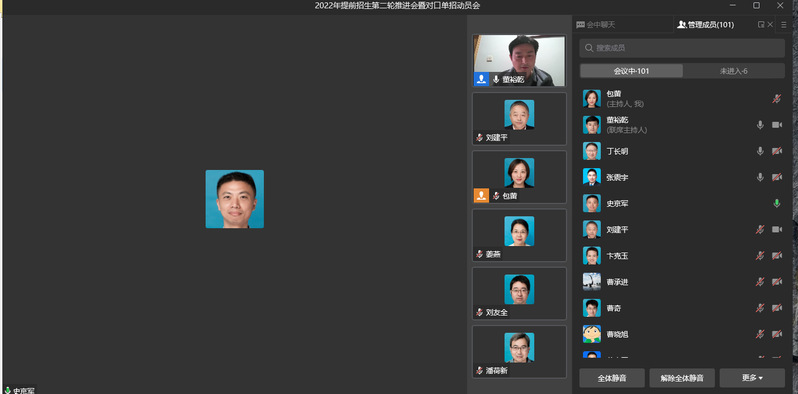Screen dimensions: 798x394
Task: Click 曹晓旭's cartoon avatar
Action: (591, 334)
